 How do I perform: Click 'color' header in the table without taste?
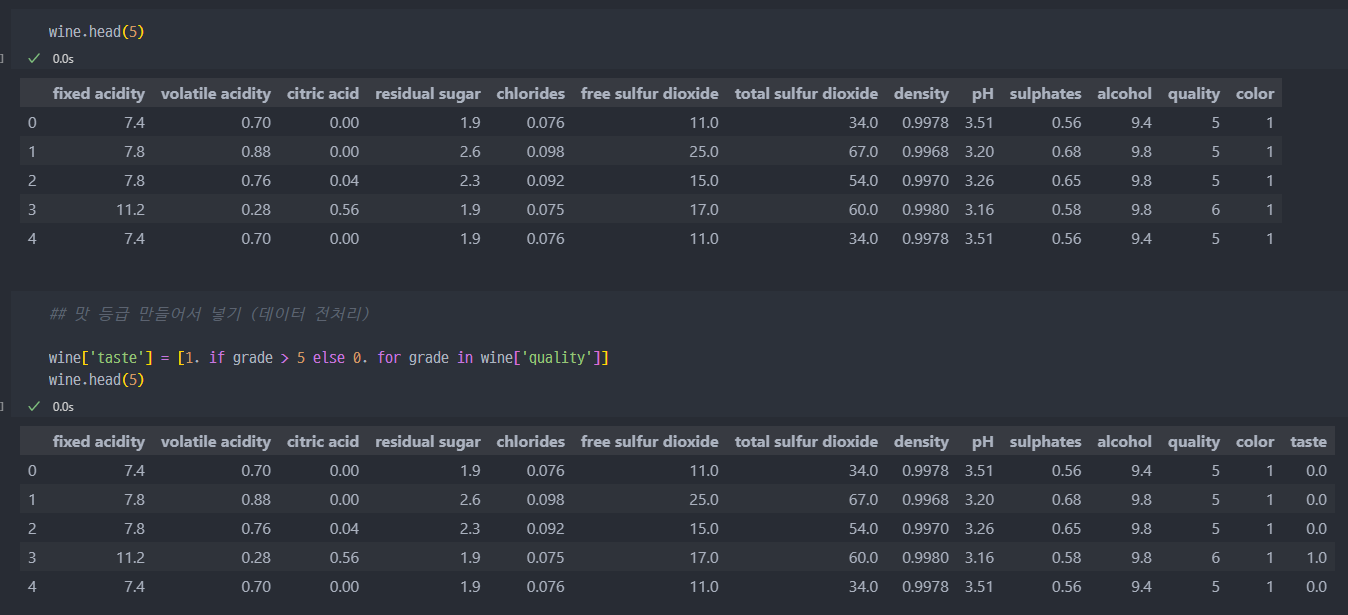tap(1256, 94)
